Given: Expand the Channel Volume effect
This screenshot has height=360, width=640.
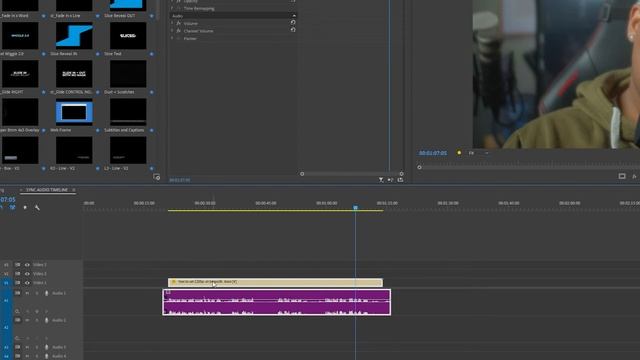Looking at the screenshot, I should [x=172, y=31].
